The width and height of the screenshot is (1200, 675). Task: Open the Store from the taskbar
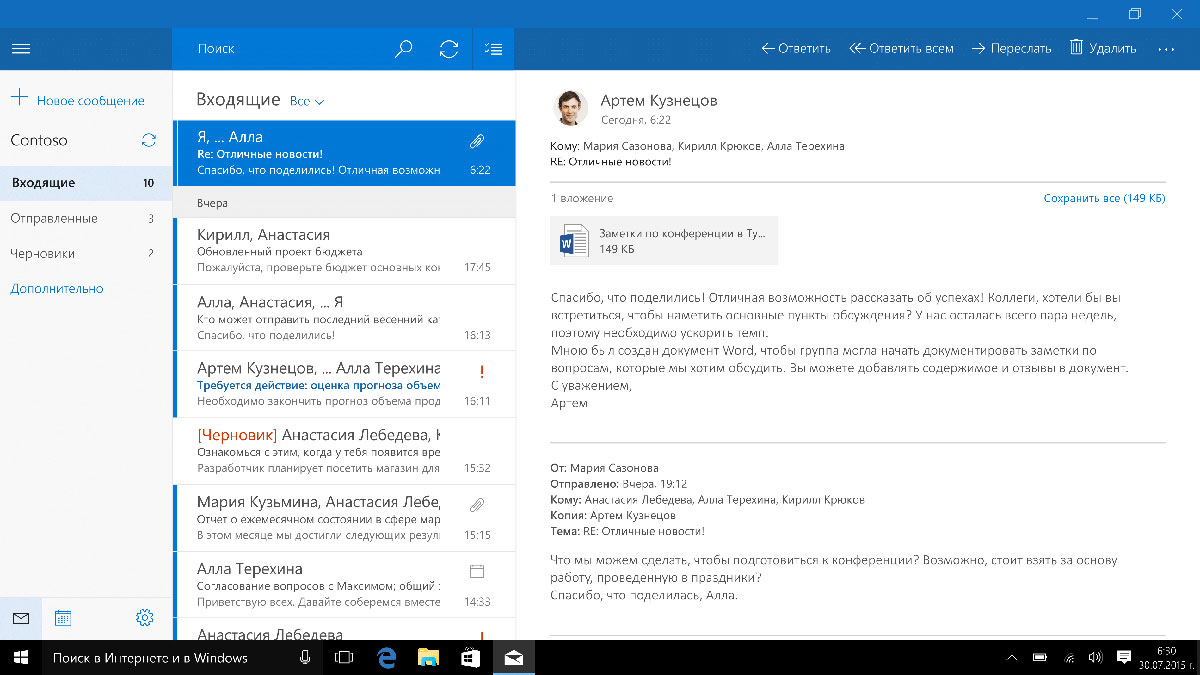(470, 657)
